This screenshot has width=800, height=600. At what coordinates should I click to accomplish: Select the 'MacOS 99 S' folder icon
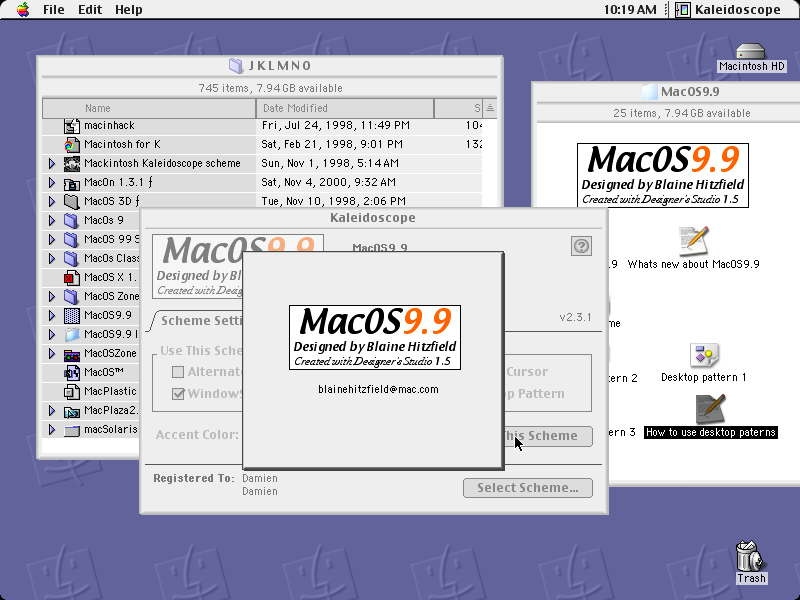[x=72, y=239]
